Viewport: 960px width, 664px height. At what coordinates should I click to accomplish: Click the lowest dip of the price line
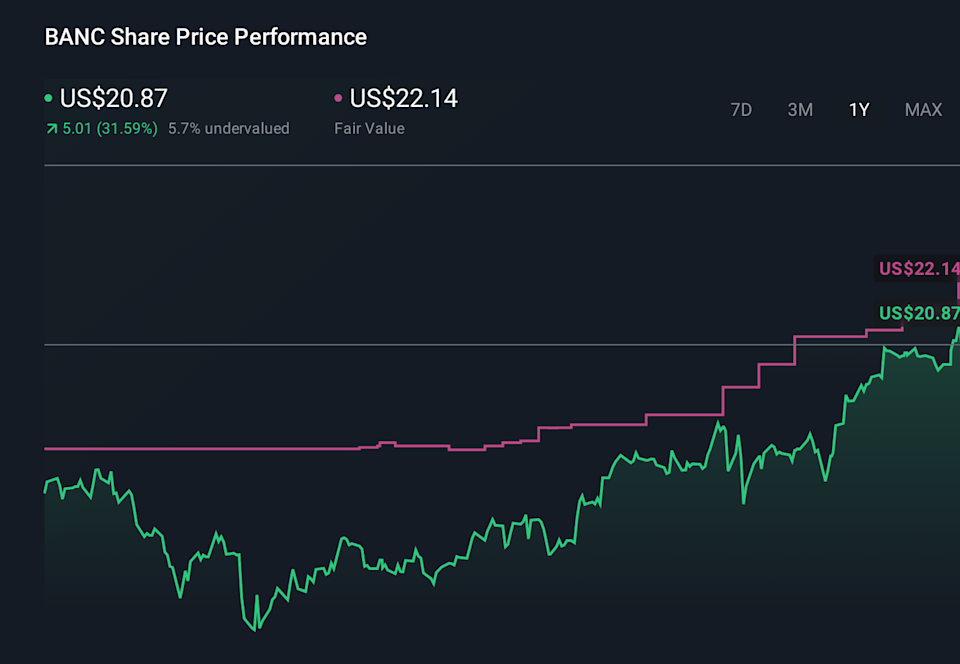point(258,628)
